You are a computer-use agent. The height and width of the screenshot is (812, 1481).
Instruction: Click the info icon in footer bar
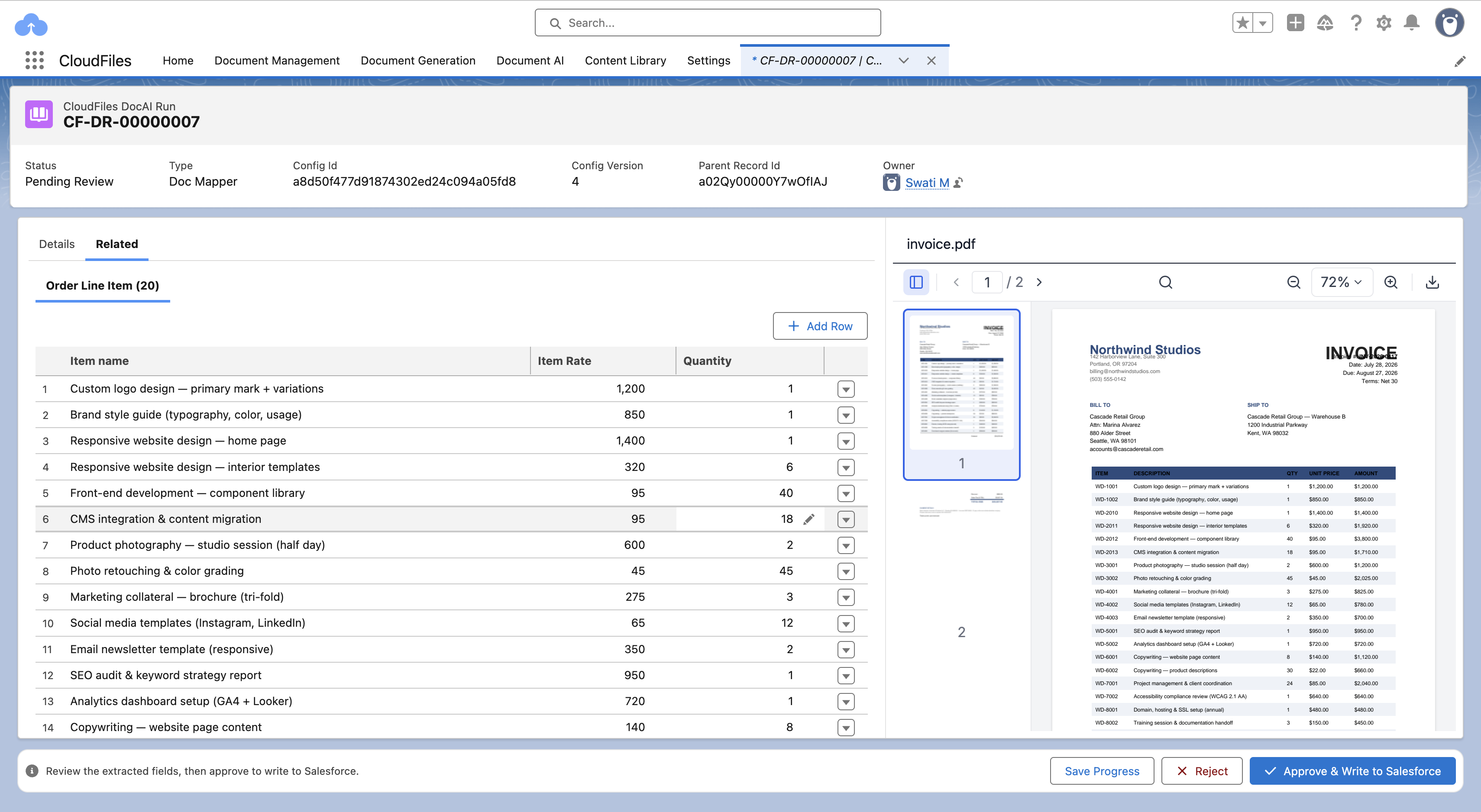tap(32, 770)
